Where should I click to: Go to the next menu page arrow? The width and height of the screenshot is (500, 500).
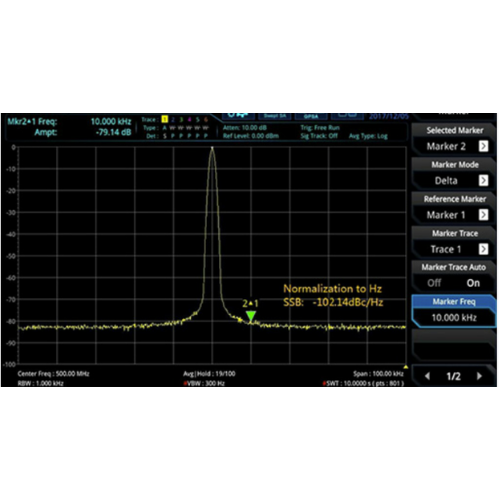(480, 376)
